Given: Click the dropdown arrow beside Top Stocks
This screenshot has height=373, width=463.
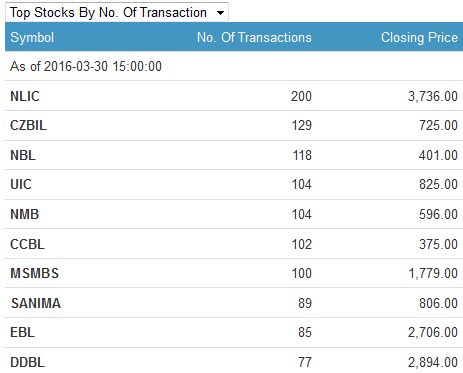Looking at the screenshot, I should click(220, 13).
